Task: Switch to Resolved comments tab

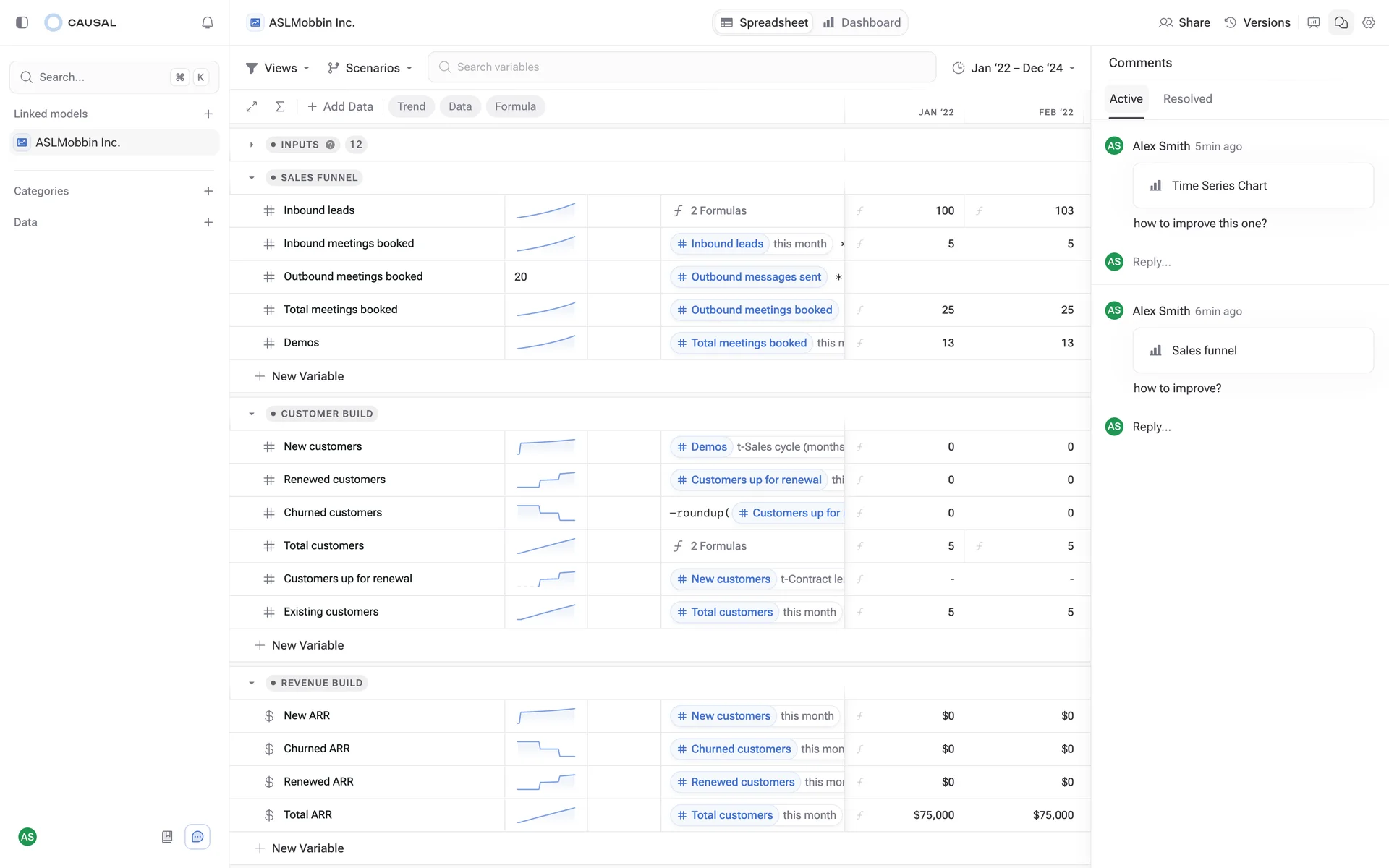Action: tap(1187, 99)
